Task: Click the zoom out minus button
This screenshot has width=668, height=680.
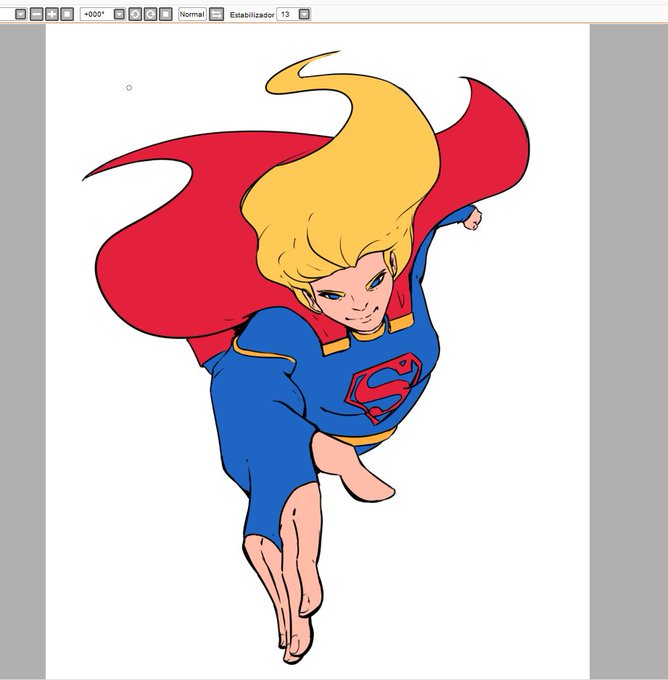Action: (x=36, y=14)
